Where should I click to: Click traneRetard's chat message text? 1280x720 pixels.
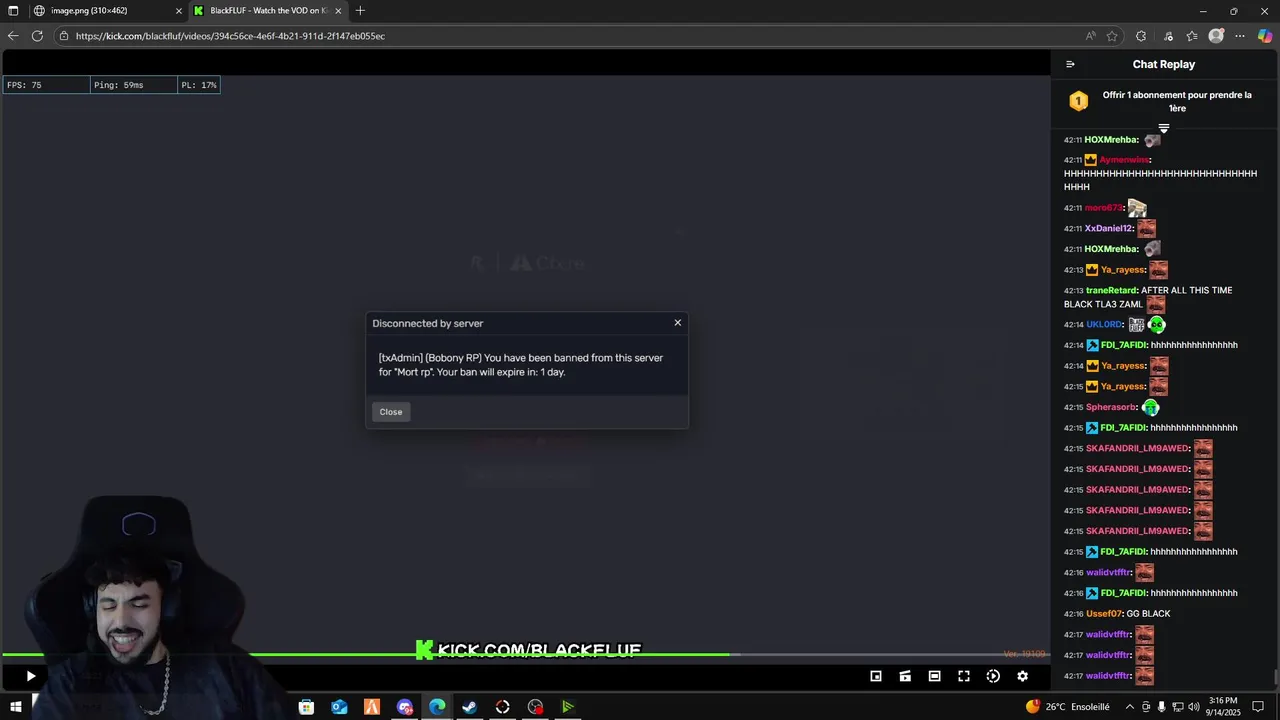pyautogui.click(x=1148, y=297)
